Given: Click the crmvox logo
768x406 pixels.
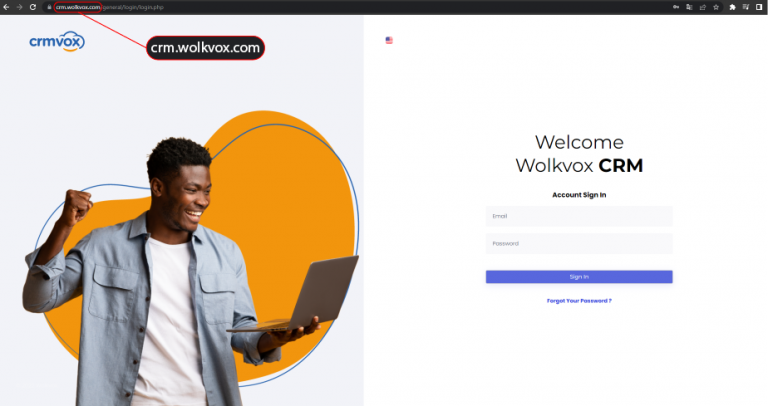Looking at the screenshot, I should point(57,42).
